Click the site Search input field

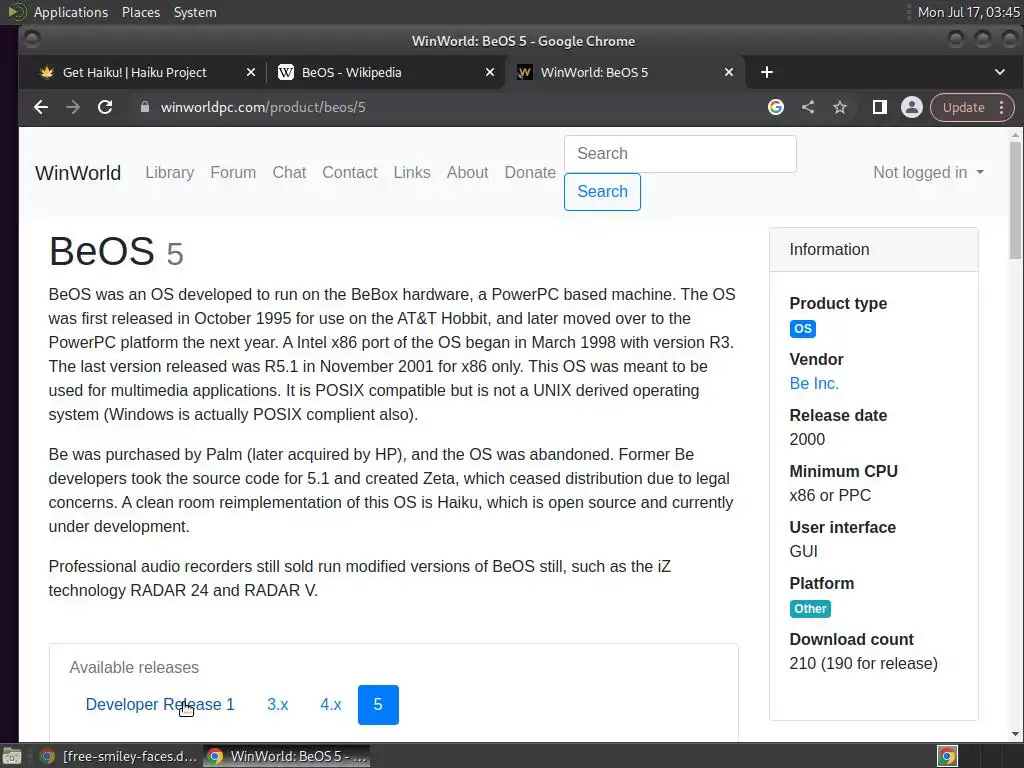(x=680, y=153)
